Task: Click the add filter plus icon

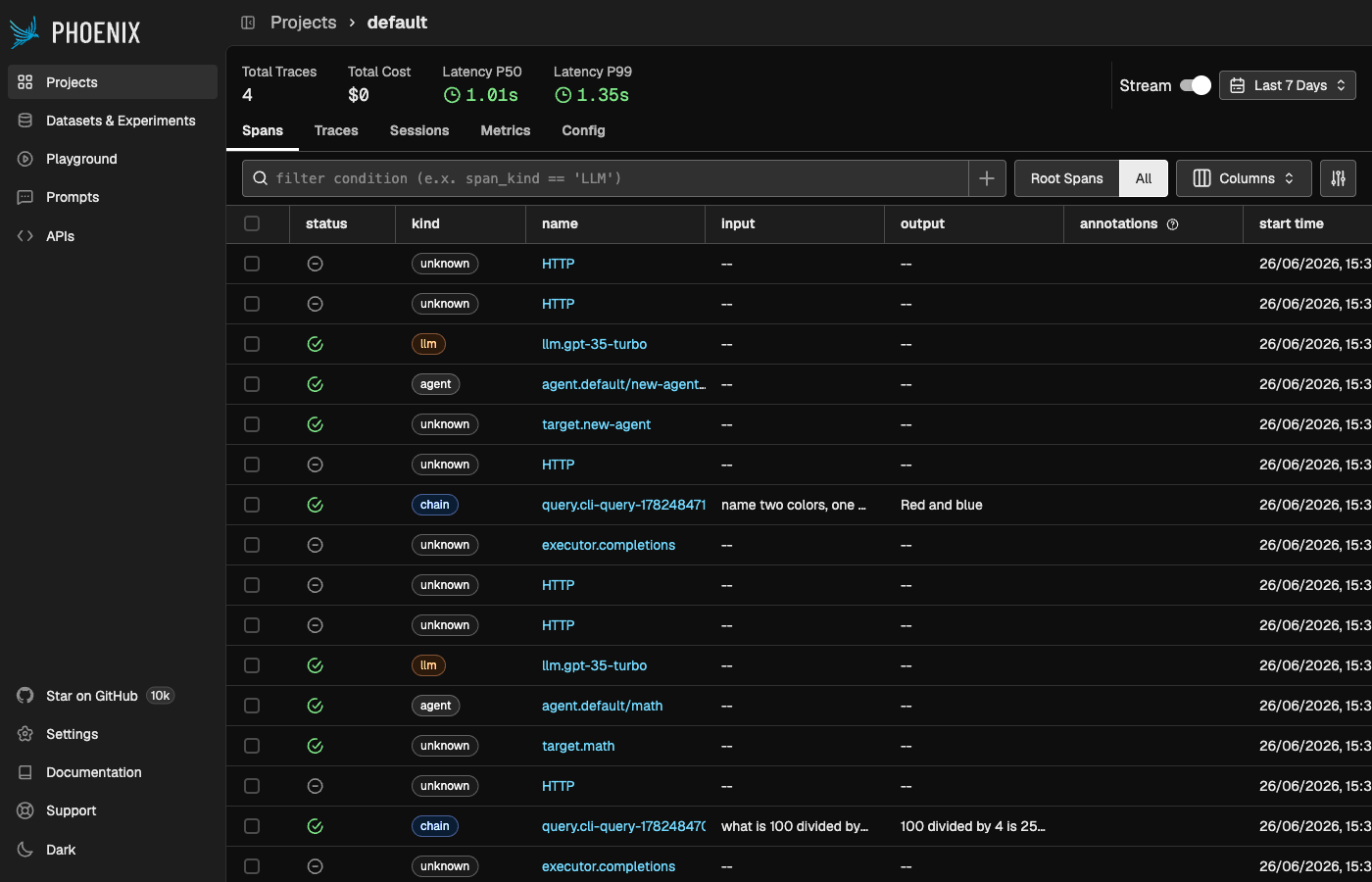Action: (x=987, y=178)
